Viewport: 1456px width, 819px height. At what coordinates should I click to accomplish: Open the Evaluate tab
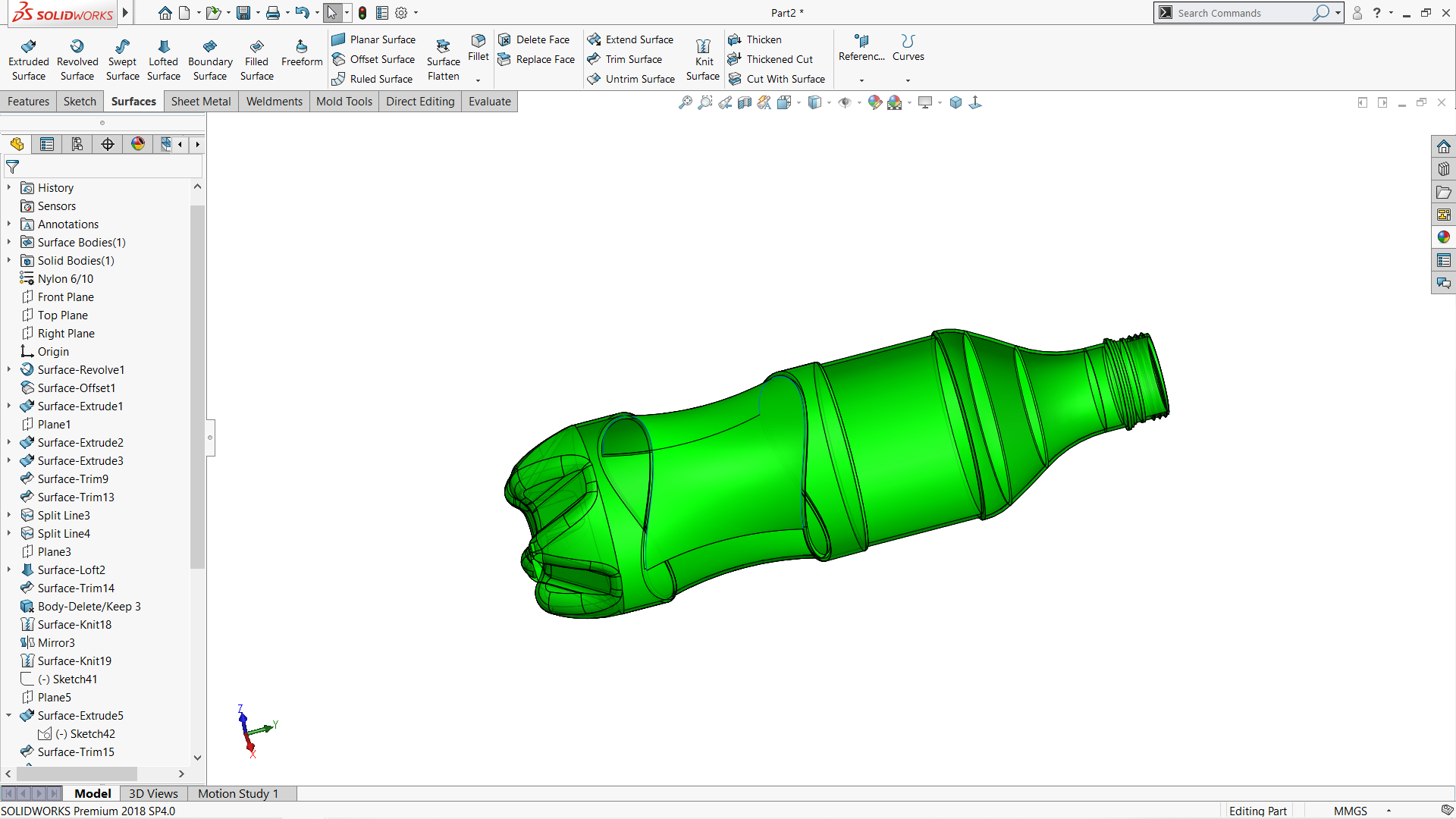pos(490,102)
